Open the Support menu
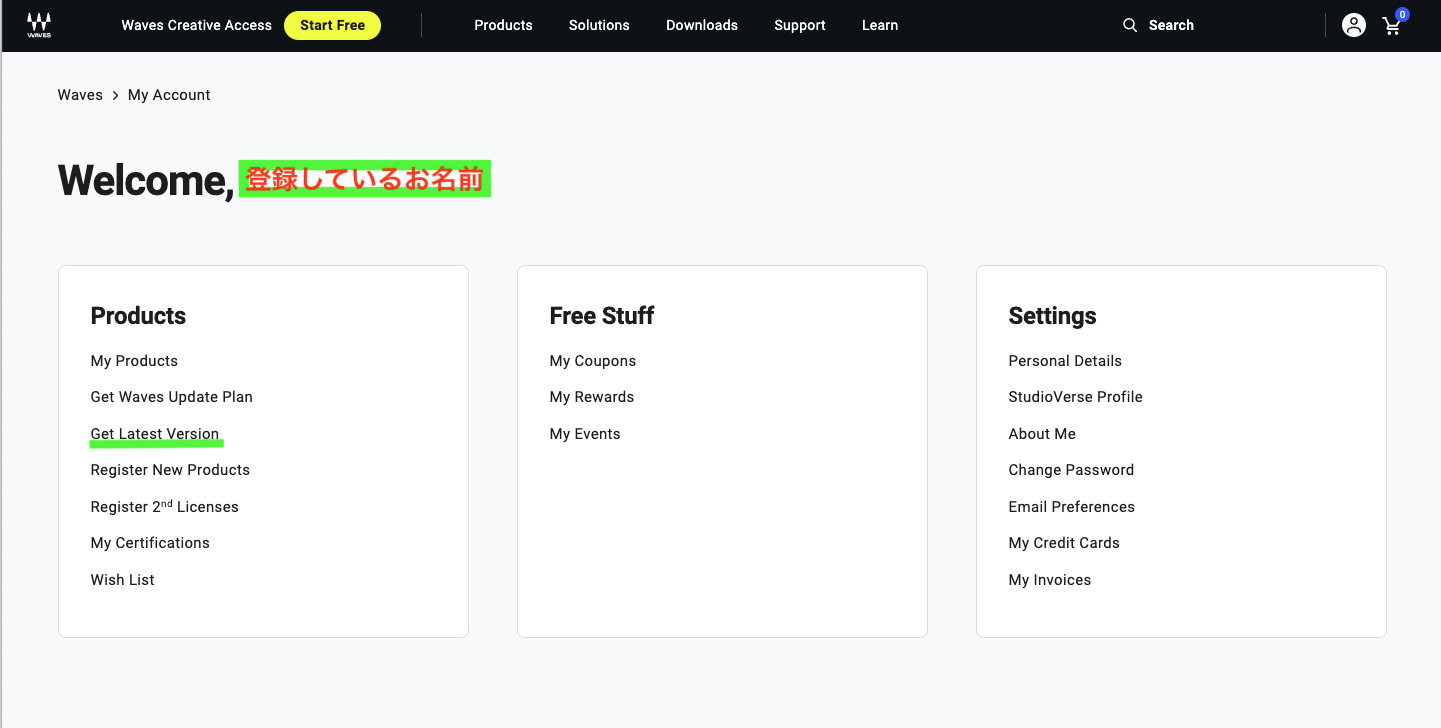 click(x=800, y=25)
